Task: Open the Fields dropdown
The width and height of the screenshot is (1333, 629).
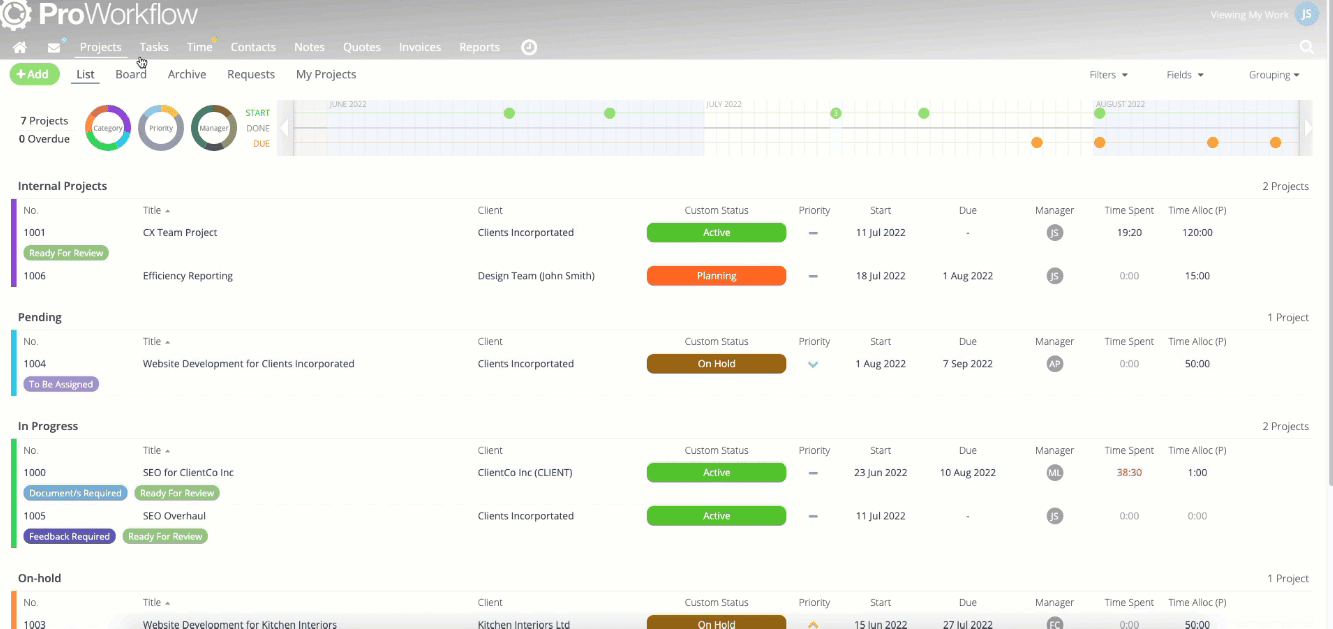Action: click(1185, 75)
